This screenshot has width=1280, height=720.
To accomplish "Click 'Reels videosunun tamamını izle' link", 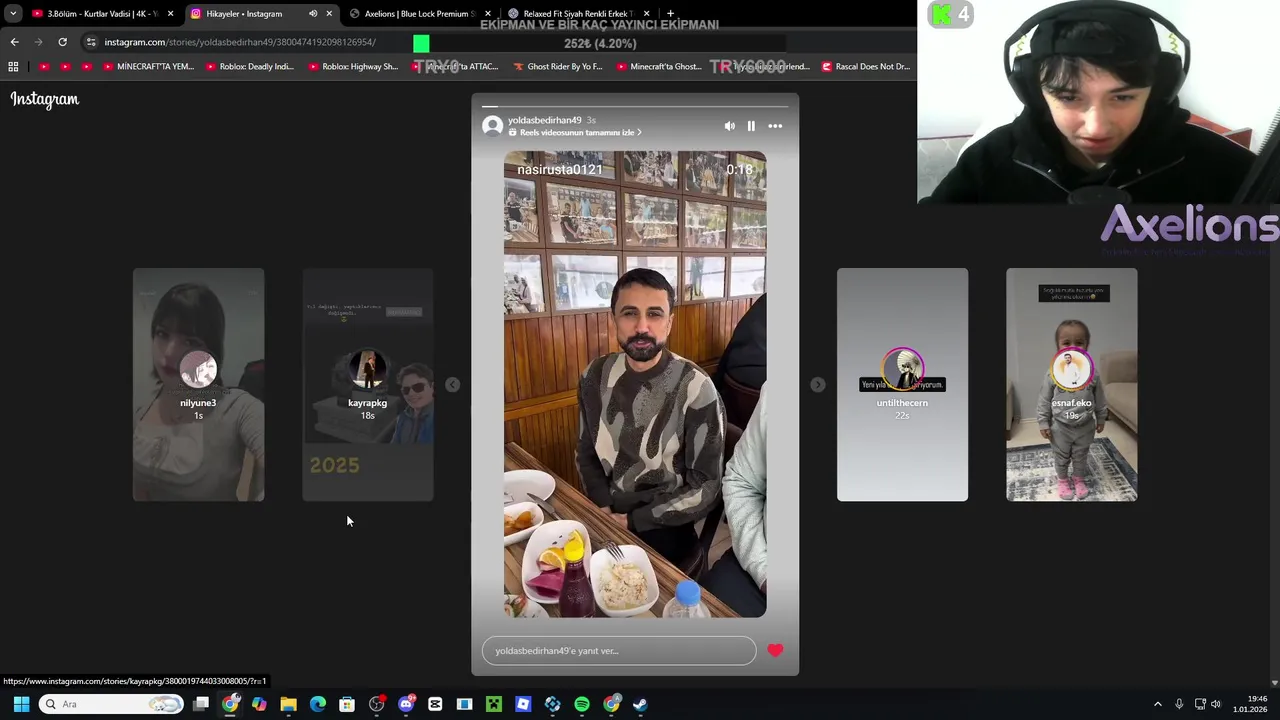I will click(x=576, y=133).
